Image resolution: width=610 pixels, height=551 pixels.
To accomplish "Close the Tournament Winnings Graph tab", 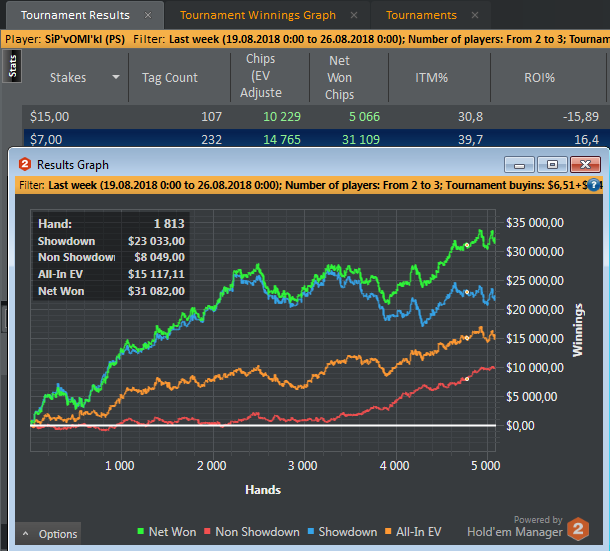I will (354, 15).
